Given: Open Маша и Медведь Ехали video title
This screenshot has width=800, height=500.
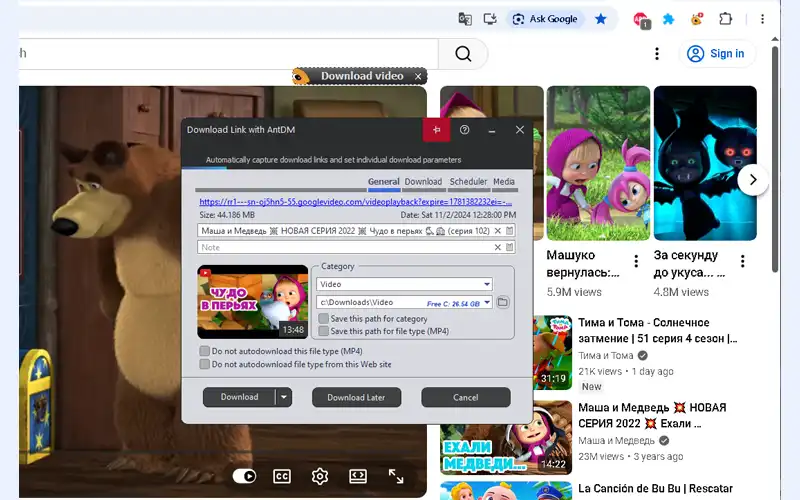Looking at the screenshot, I should 652,416.
